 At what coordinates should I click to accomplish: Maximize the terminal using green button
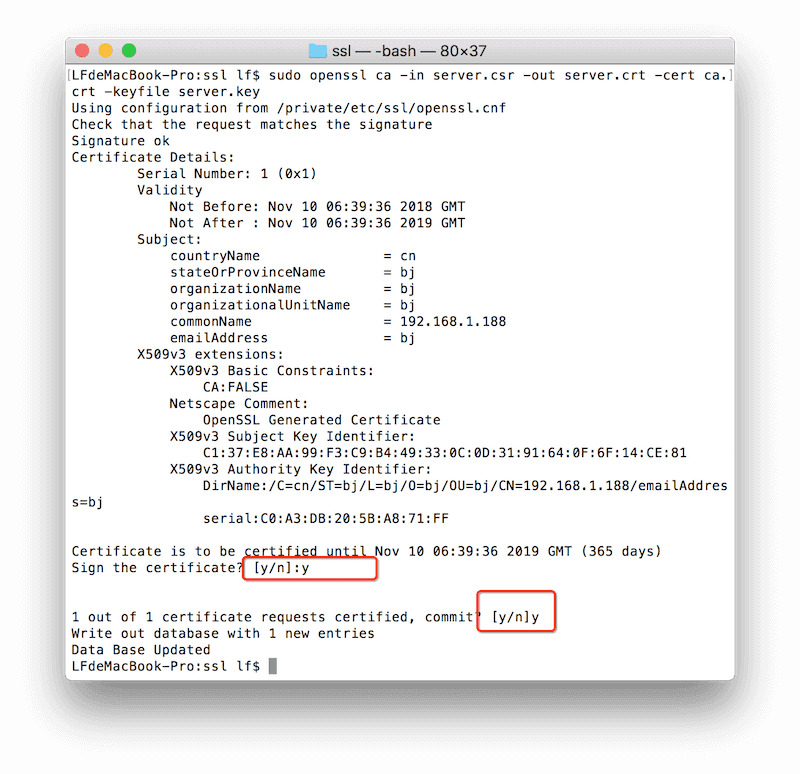click(x=129, y=51)
